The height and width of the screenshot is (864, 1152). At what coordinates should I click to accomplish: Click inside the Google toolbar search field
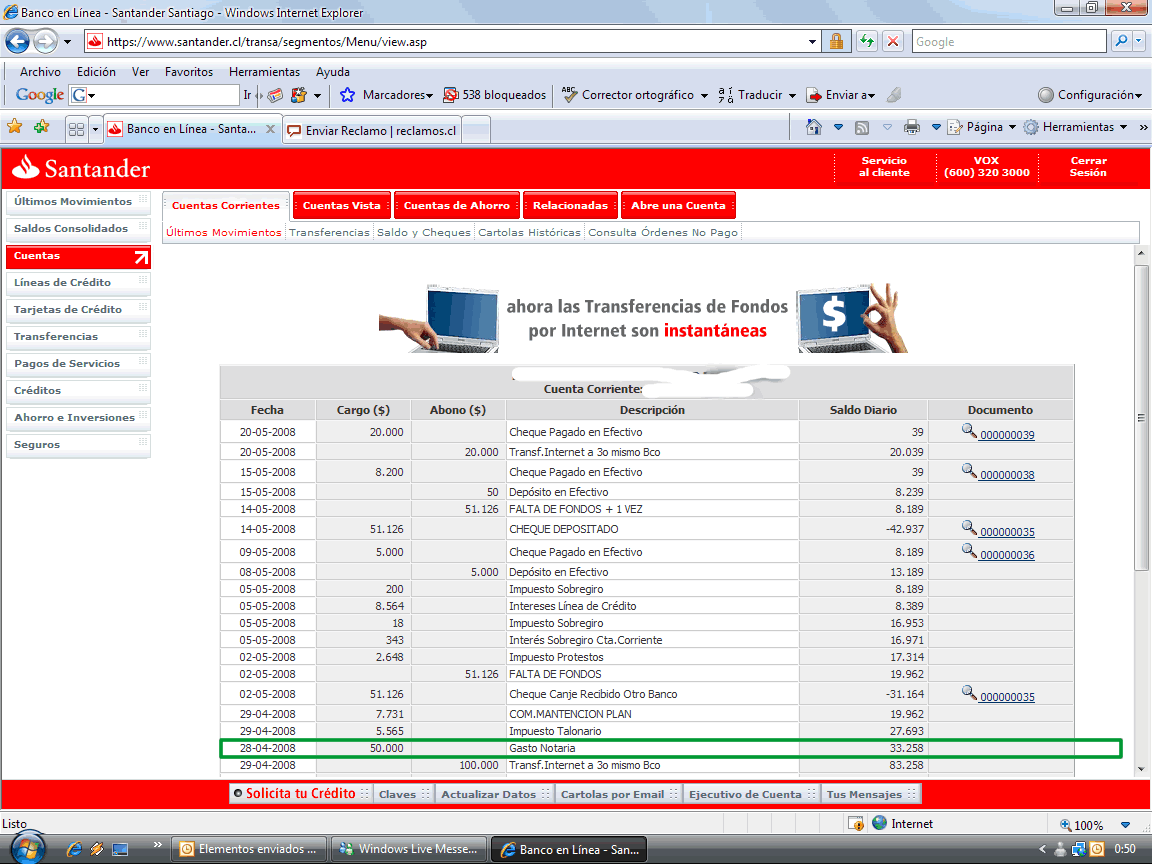(x=162, y=95)
